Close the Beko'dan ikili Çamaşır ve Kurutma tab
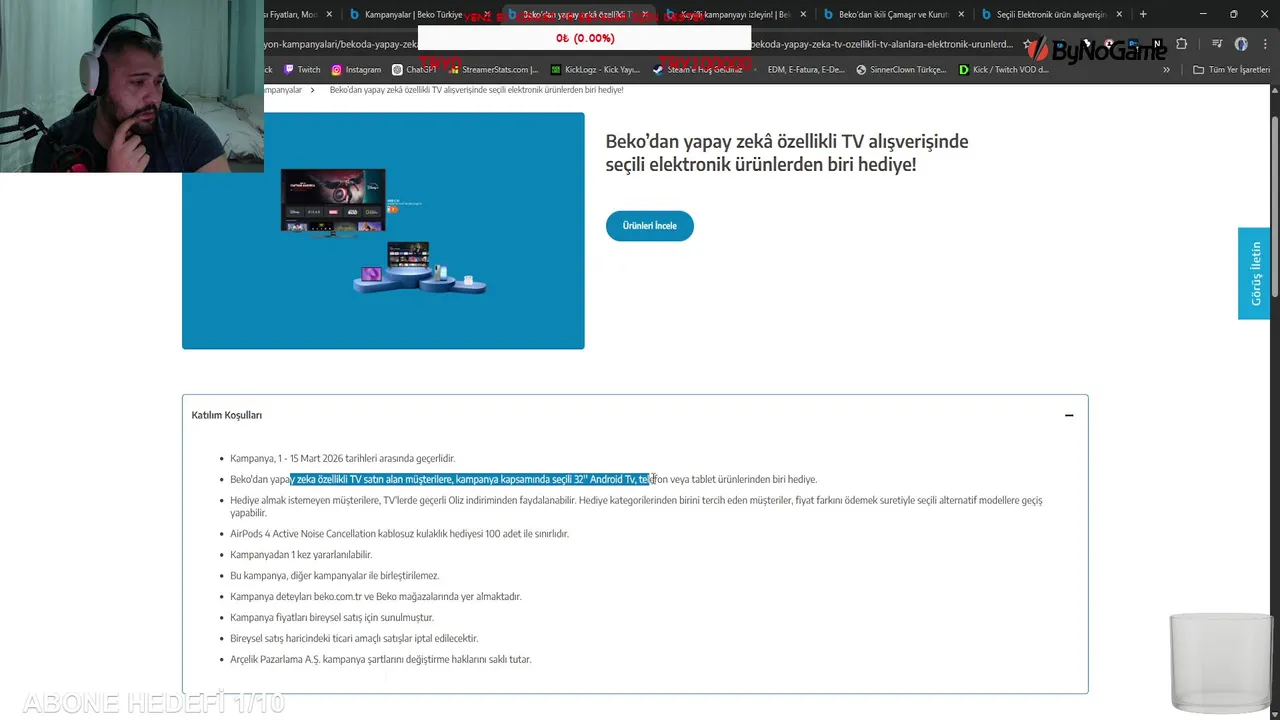Viewport: 1280px width, 720px height. coord(961,14)
